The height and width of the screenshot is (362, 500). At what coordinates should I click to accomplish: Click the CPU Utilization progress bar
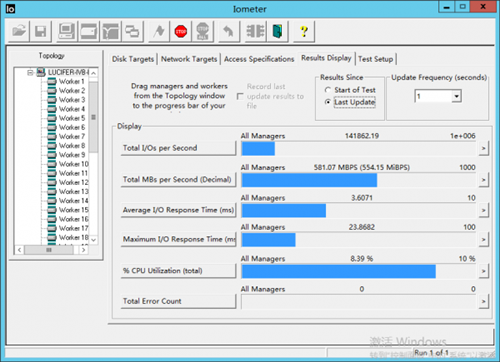tap(359, 271)
